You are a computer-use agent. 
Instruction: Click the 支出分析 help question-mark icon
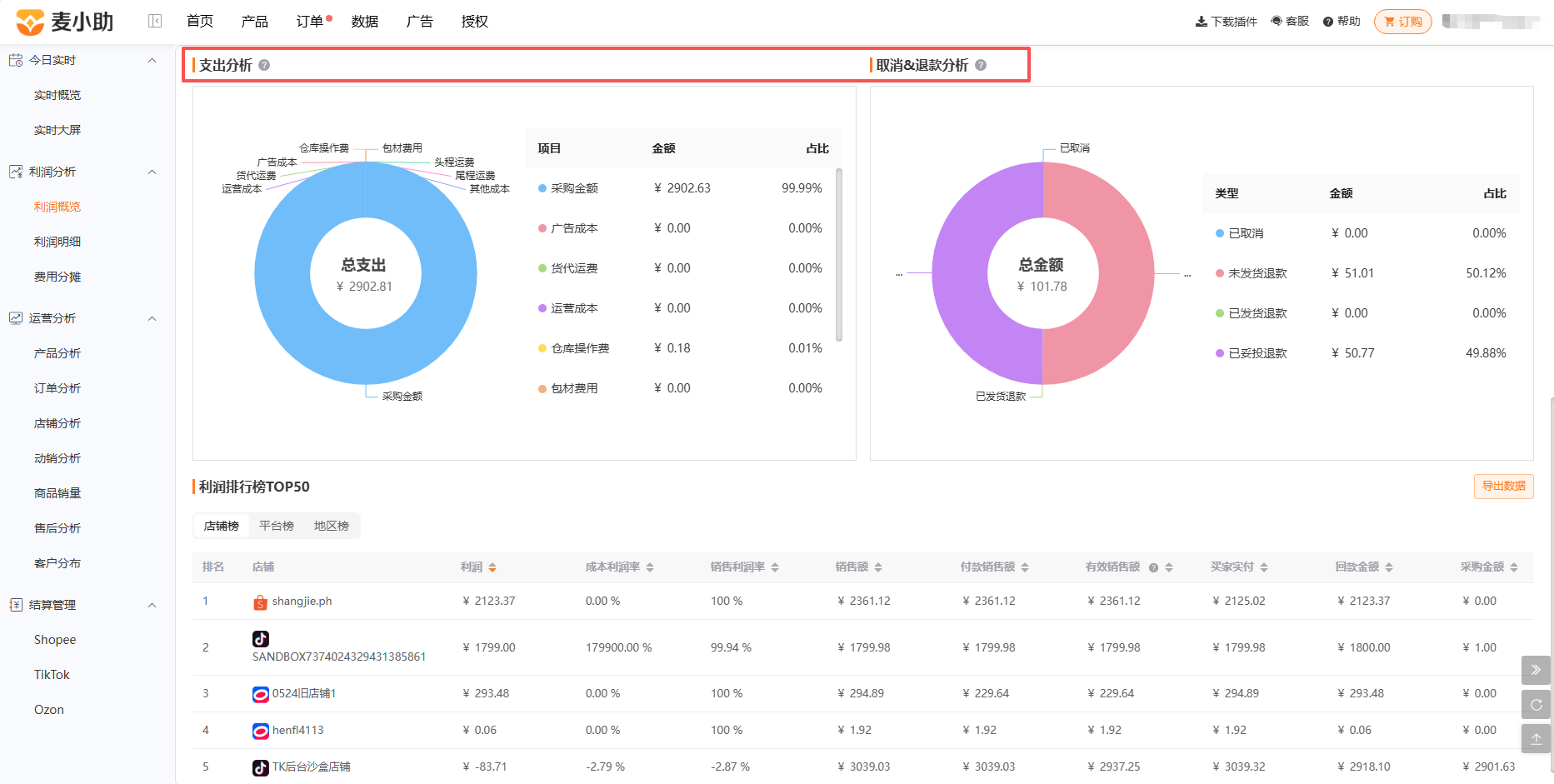click(264, 65)
